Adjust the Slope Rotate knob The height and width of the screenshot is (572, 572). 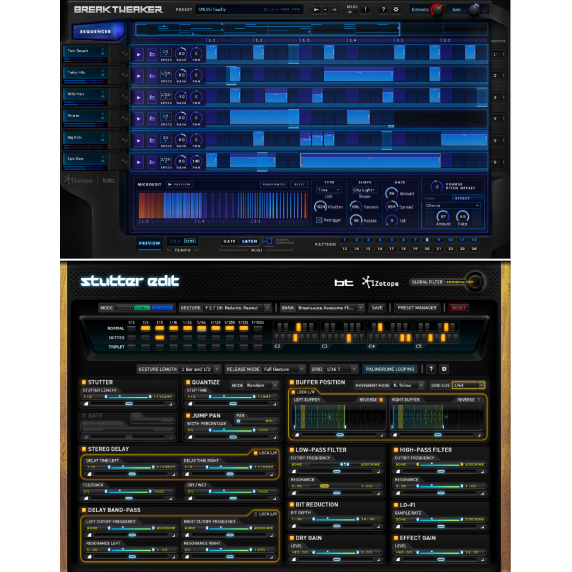point(356,220)
